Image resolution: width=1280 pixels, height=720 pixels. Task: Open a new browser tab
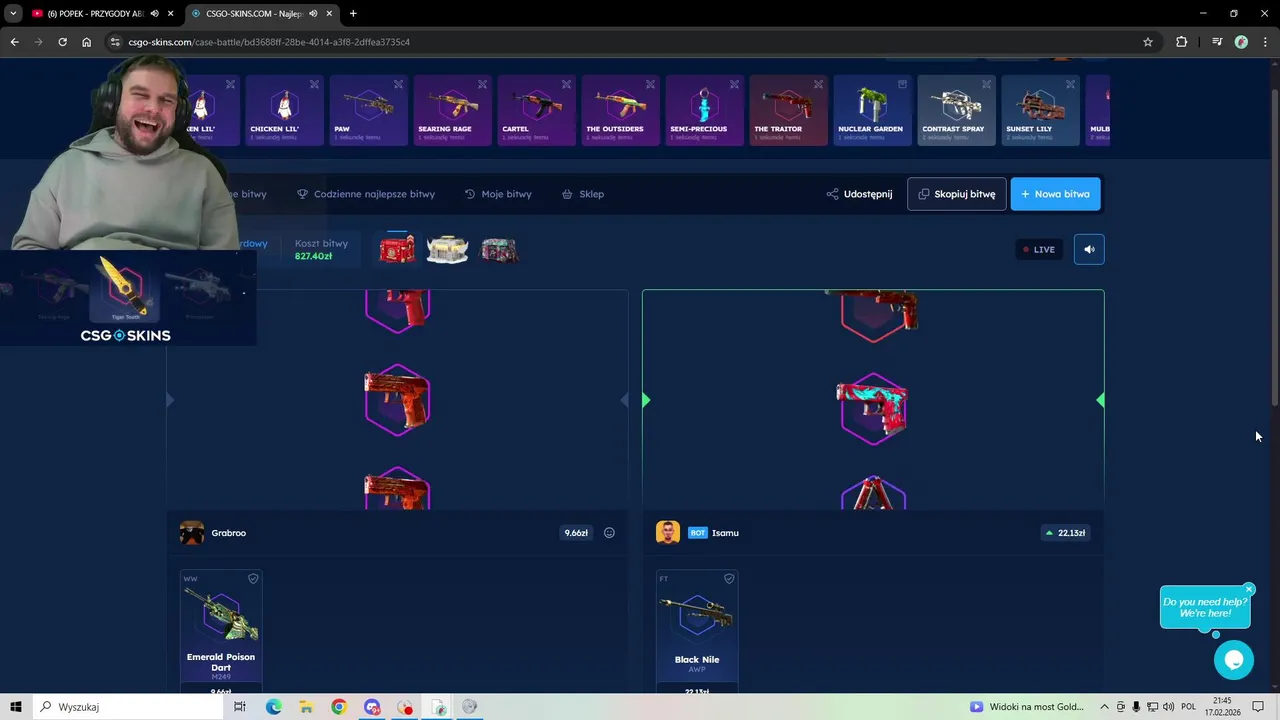pos(353,13)
